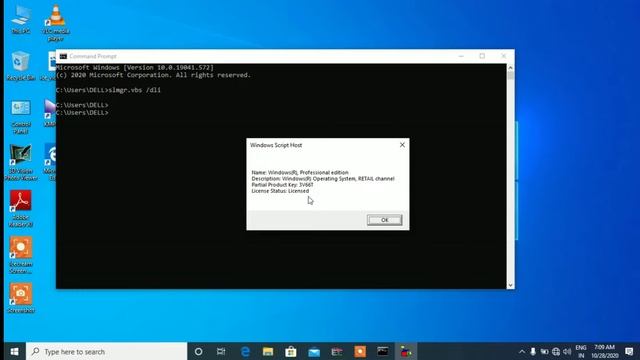640x360 pixels.
Task: Open the Control Panel desktop icon
Action: tap(21, 117)
